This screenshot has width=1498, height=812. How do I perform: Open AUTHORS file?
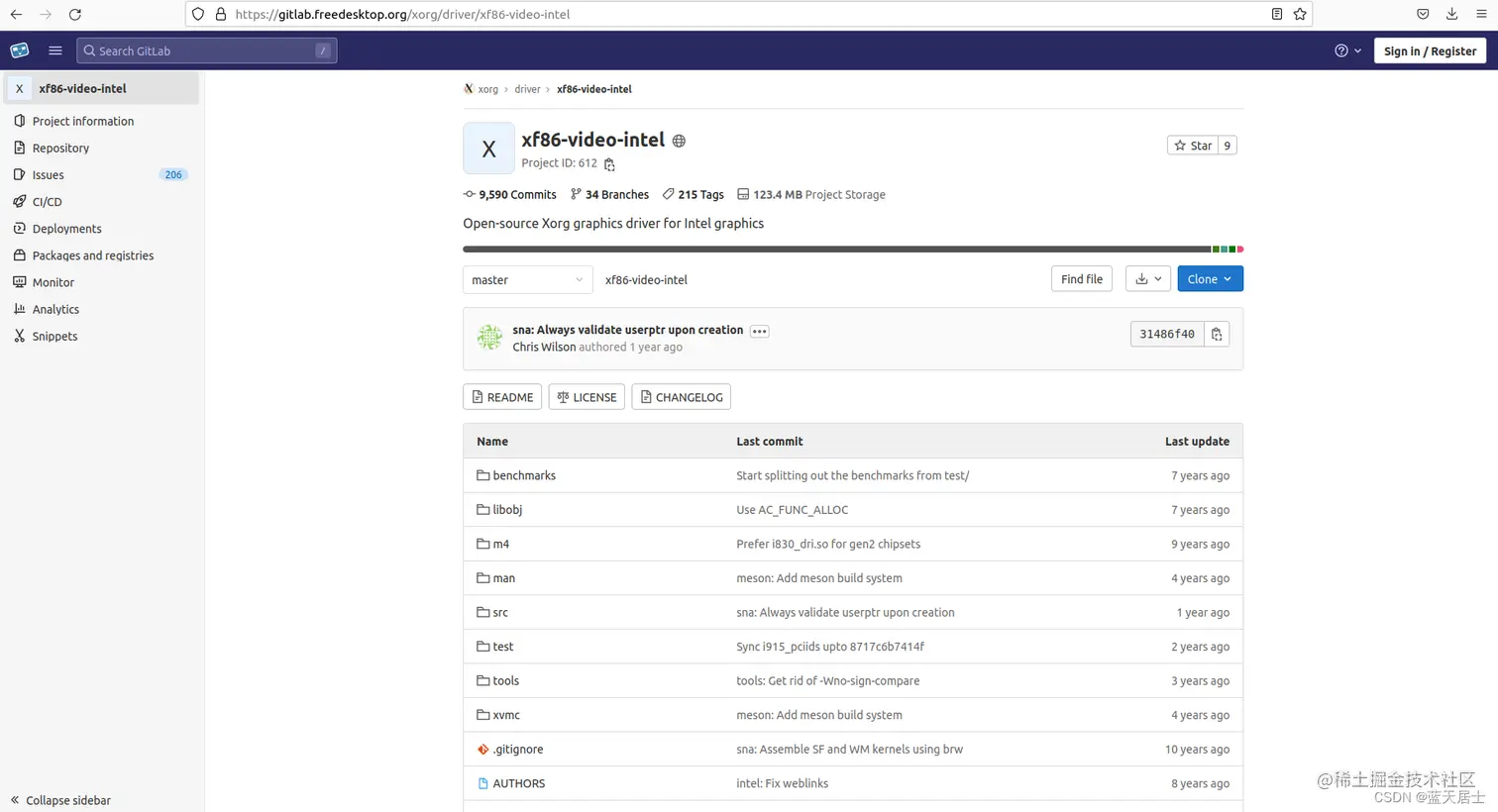[x=519, y=783]
